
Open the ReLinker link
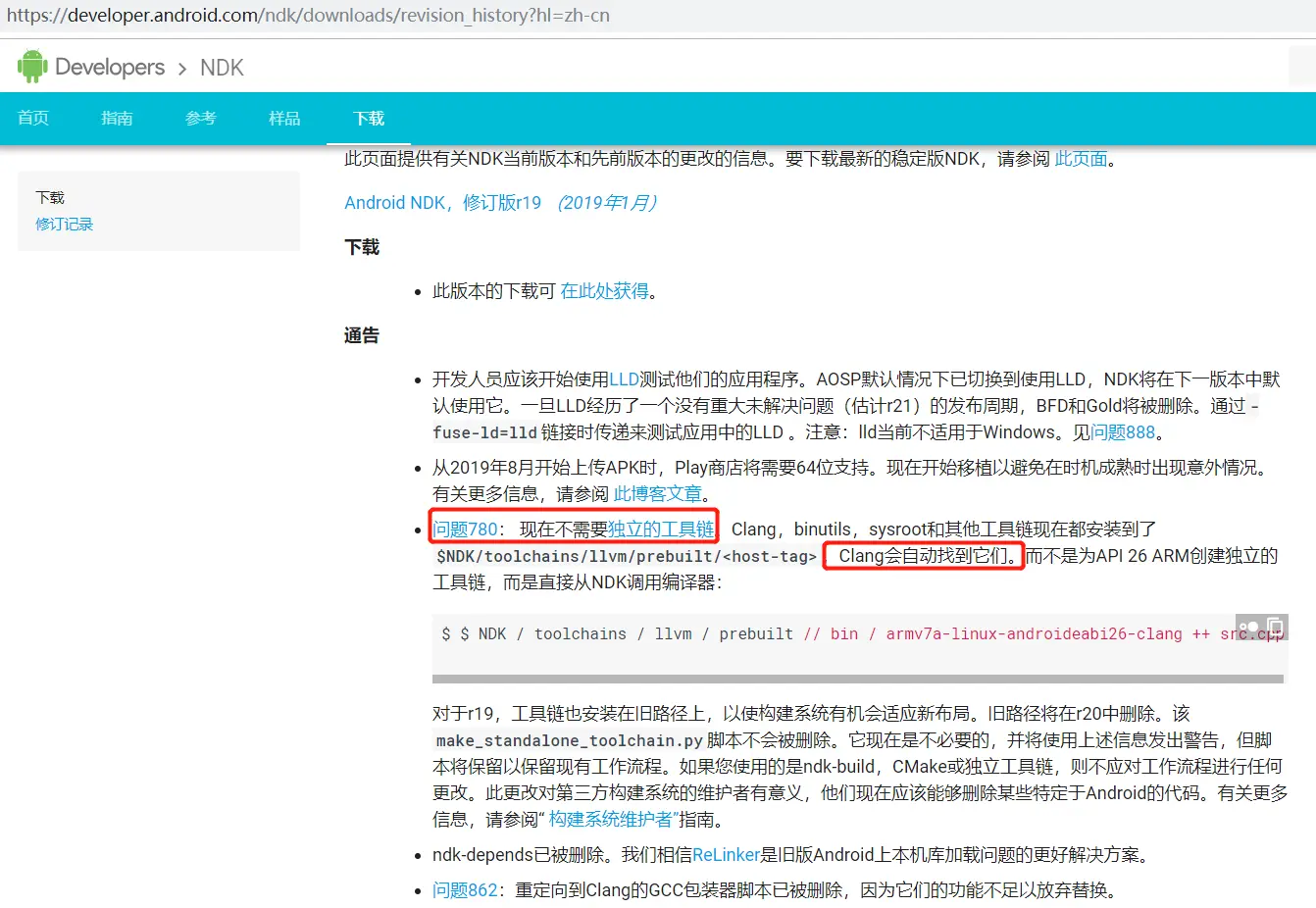click(726, 855)
